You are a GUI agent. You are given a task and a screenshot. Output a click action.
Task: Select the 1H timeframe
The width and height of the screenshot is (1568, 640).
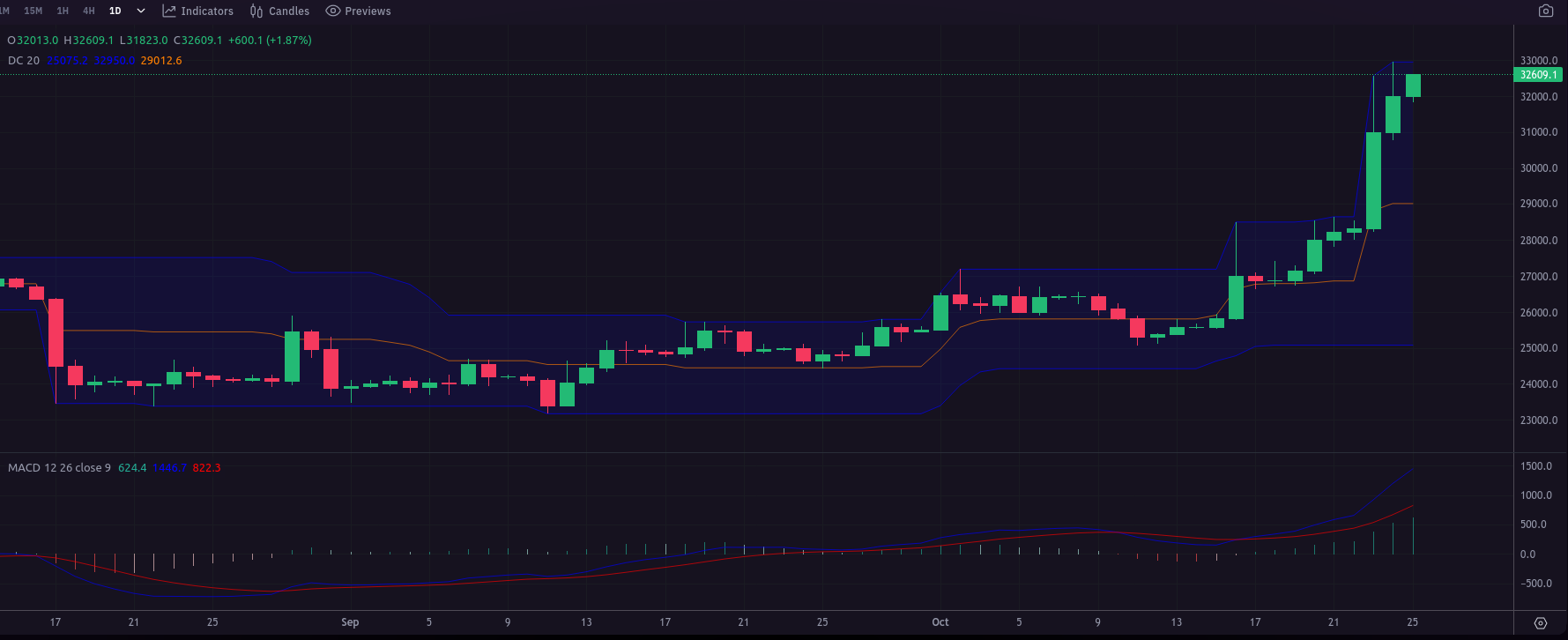click(63, 11)
